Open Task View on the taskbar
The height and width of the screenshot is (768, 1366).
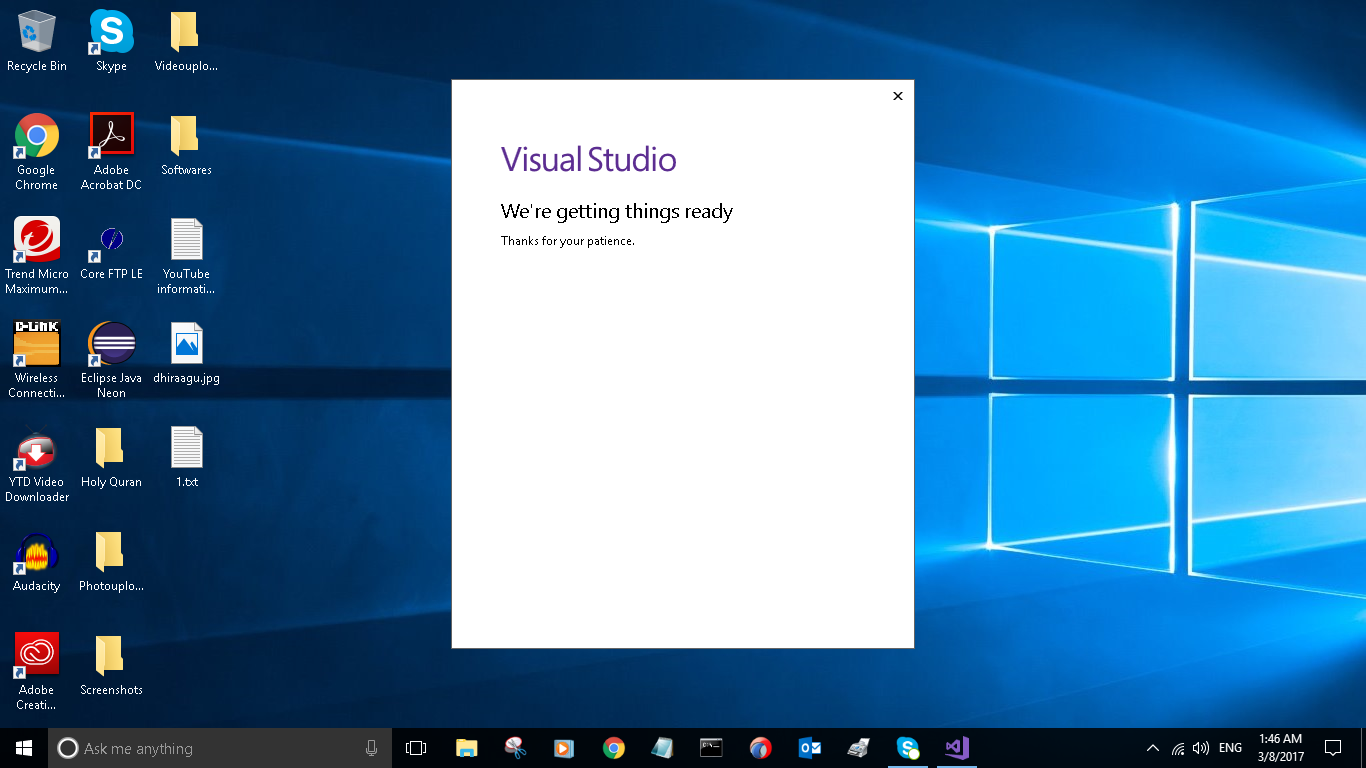pos(415,747)
